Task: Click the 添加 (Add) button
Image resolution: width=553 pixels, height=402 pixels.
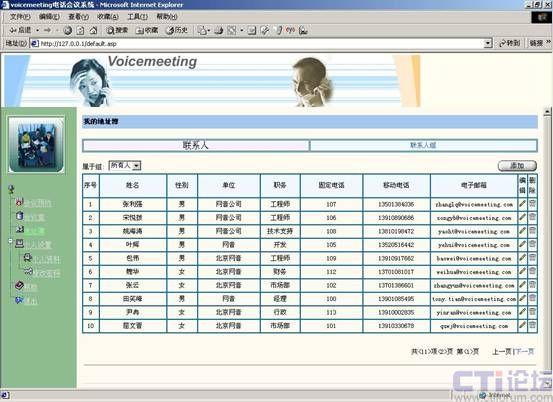Action: coord(517,165)
